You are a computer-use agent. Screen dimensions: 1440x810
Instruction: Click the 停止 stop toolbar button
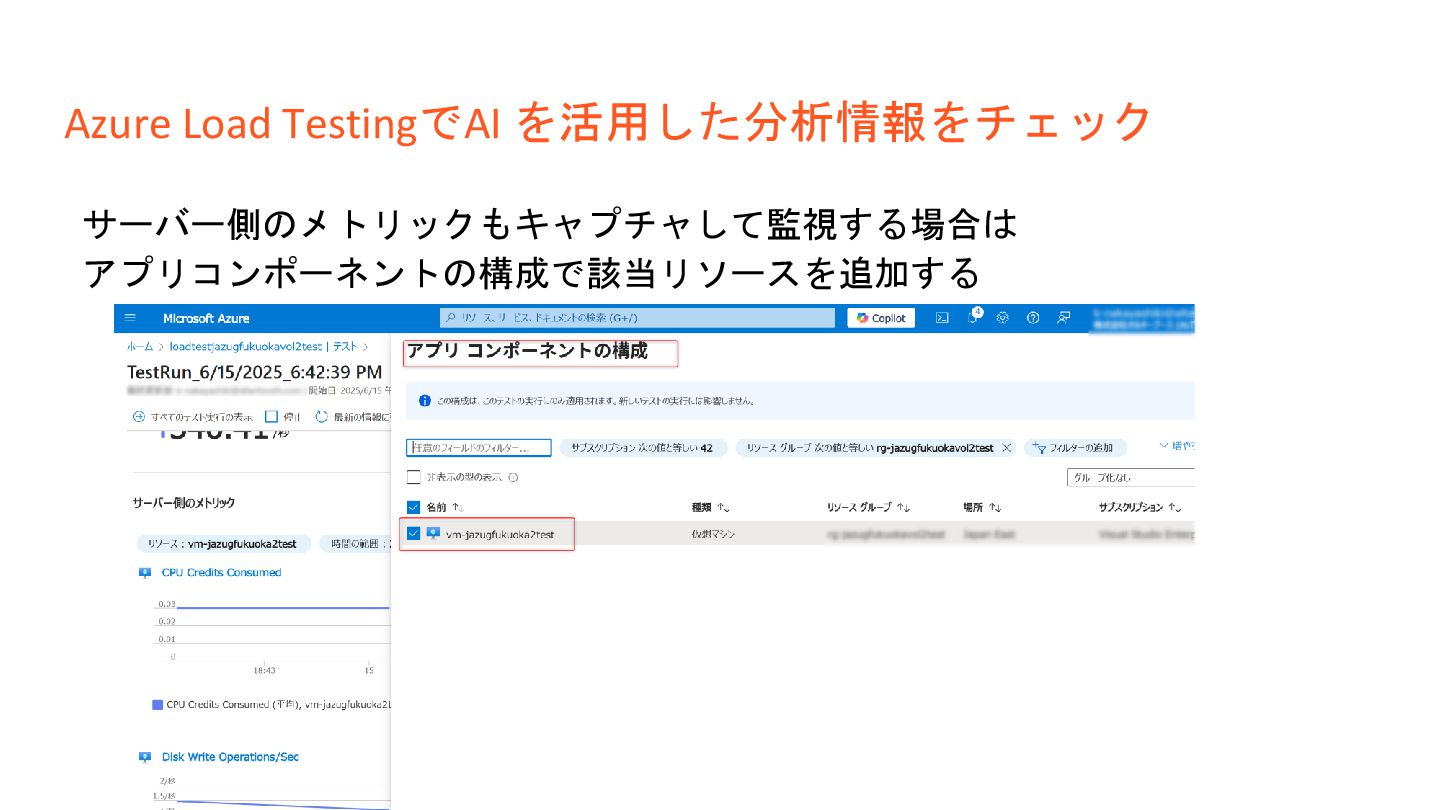pyautogui.click(x=283, y=416)
